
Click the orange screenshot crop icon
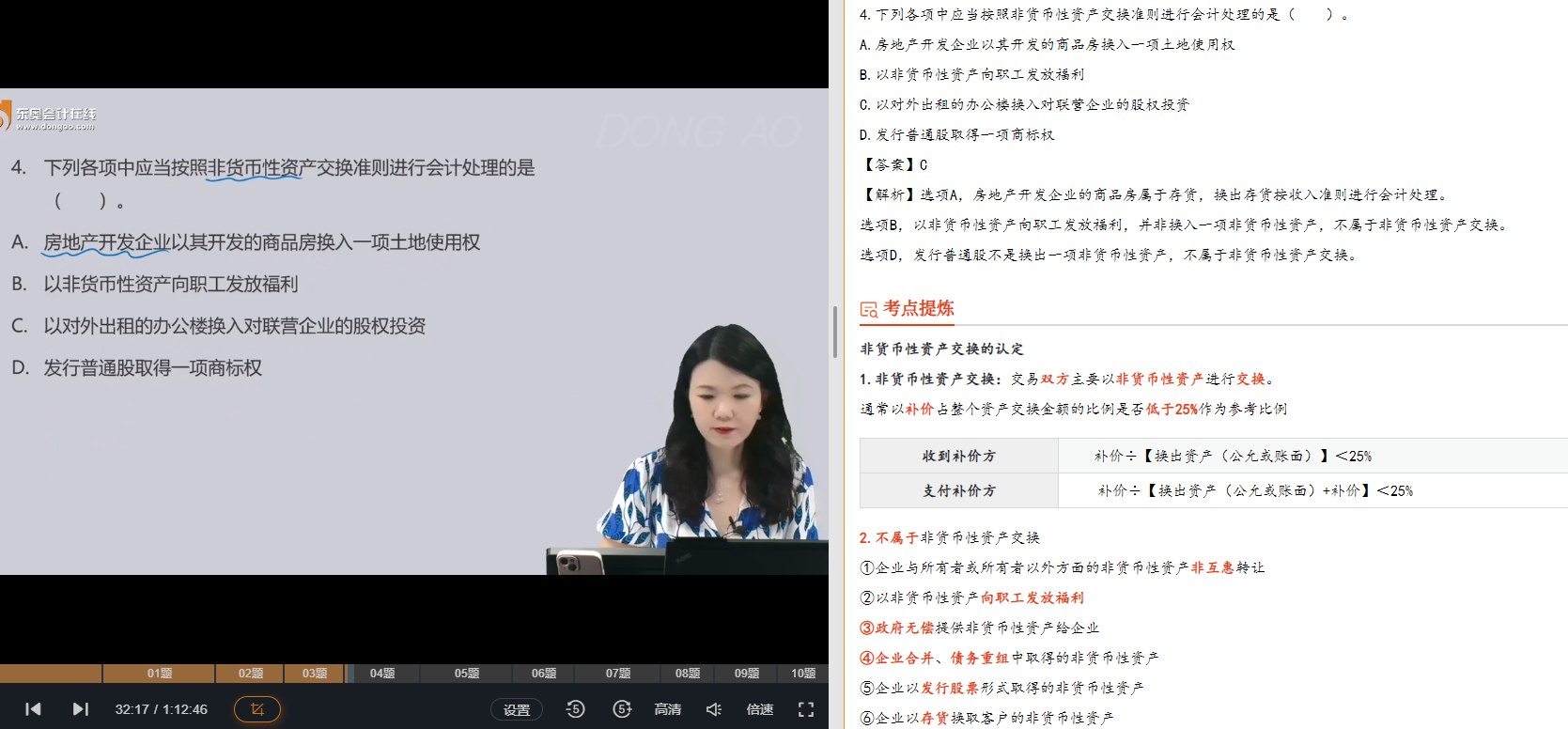point(256,709)
